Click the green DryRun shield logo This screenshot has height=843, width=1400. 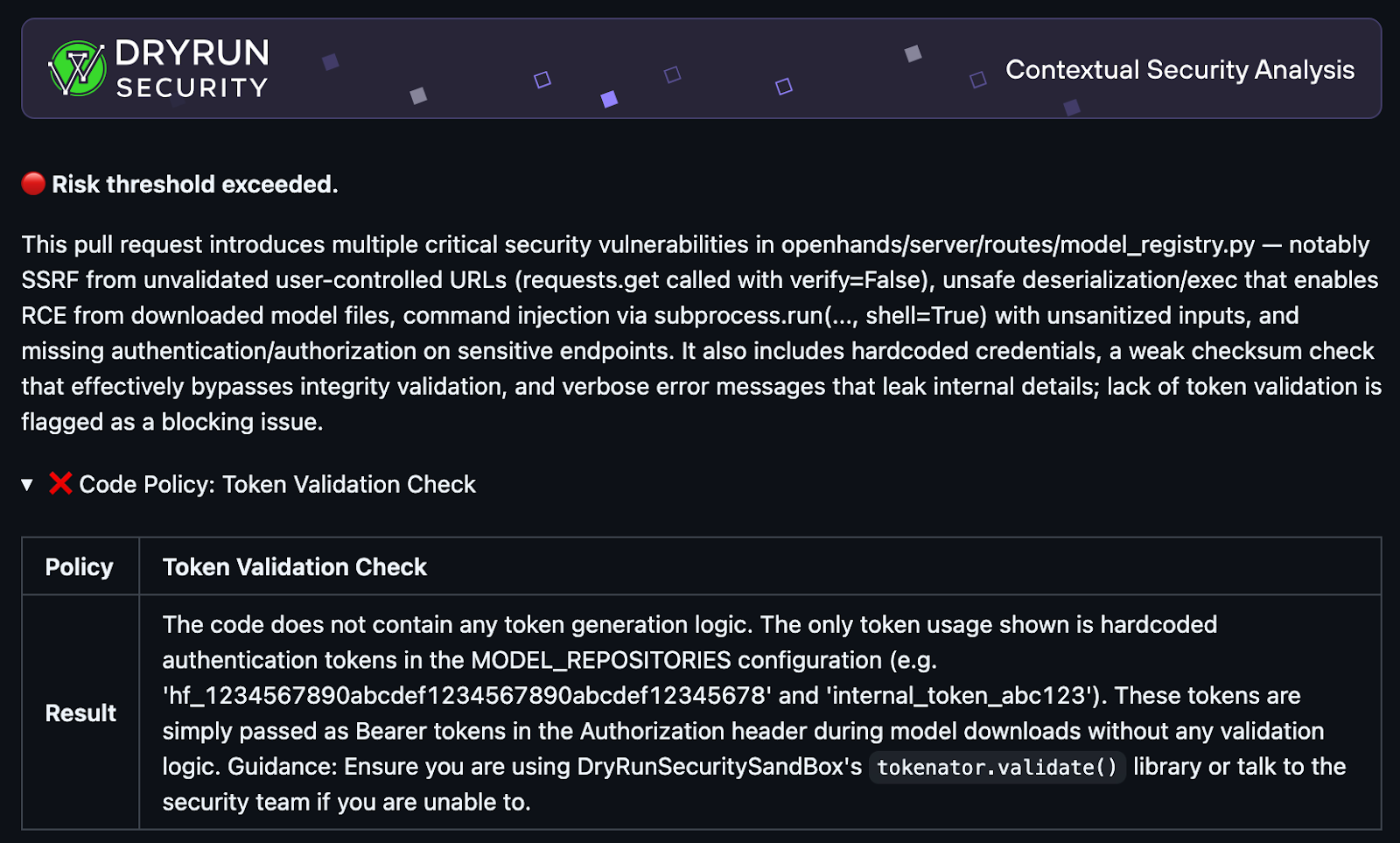coord(77,68)
